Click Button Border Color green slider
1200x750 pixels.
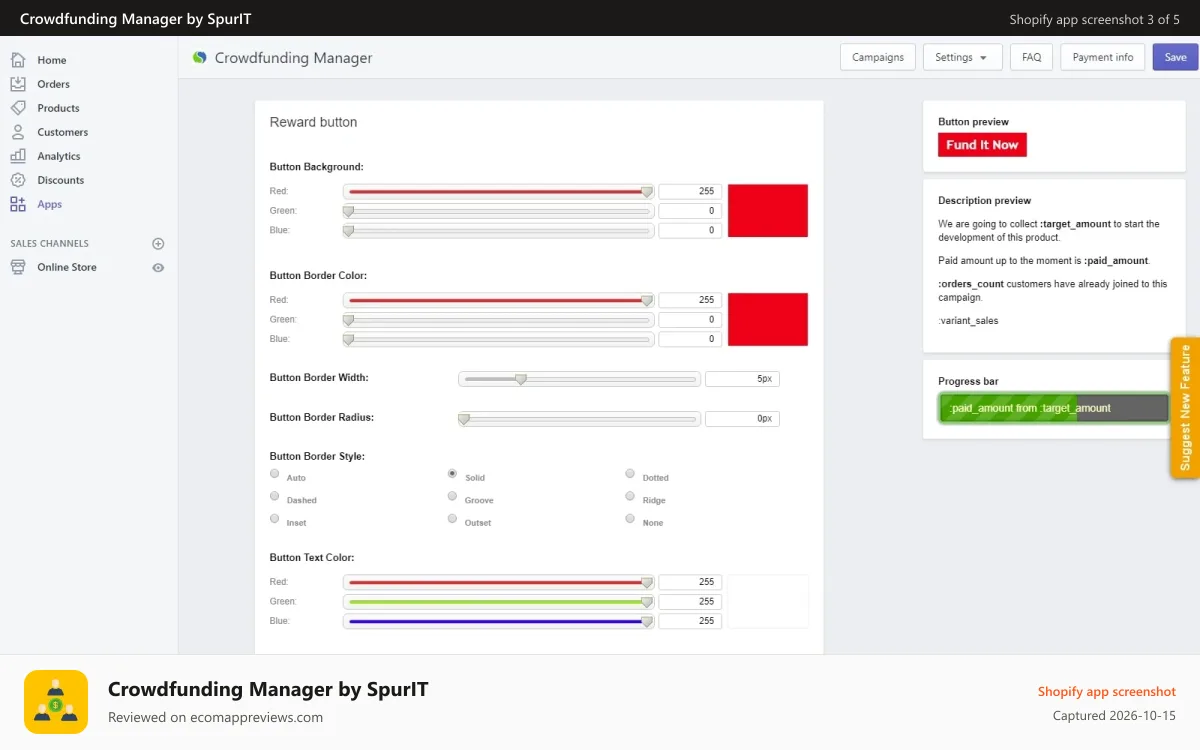(x=499, y=320)
